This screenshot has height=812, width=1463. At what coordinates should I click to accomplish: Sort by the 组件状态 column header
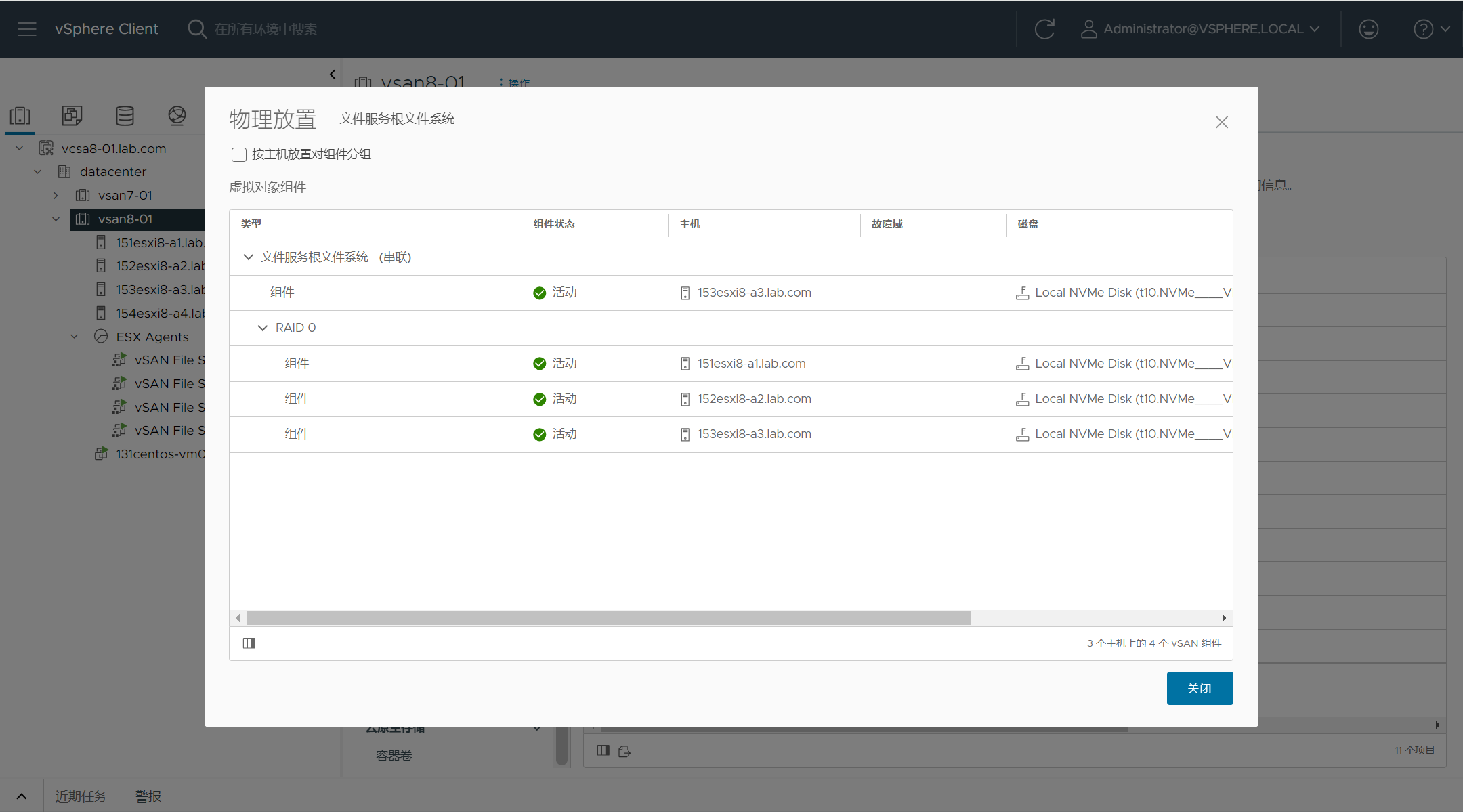(x=554, y=224)
